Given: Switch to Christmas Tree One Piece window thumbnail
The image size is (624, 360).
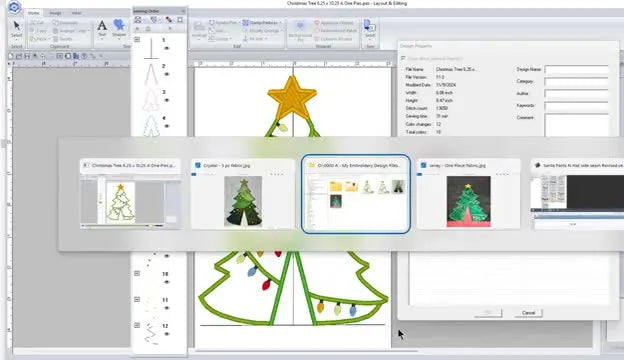Looking at the screenshot, I should [130, 194].
